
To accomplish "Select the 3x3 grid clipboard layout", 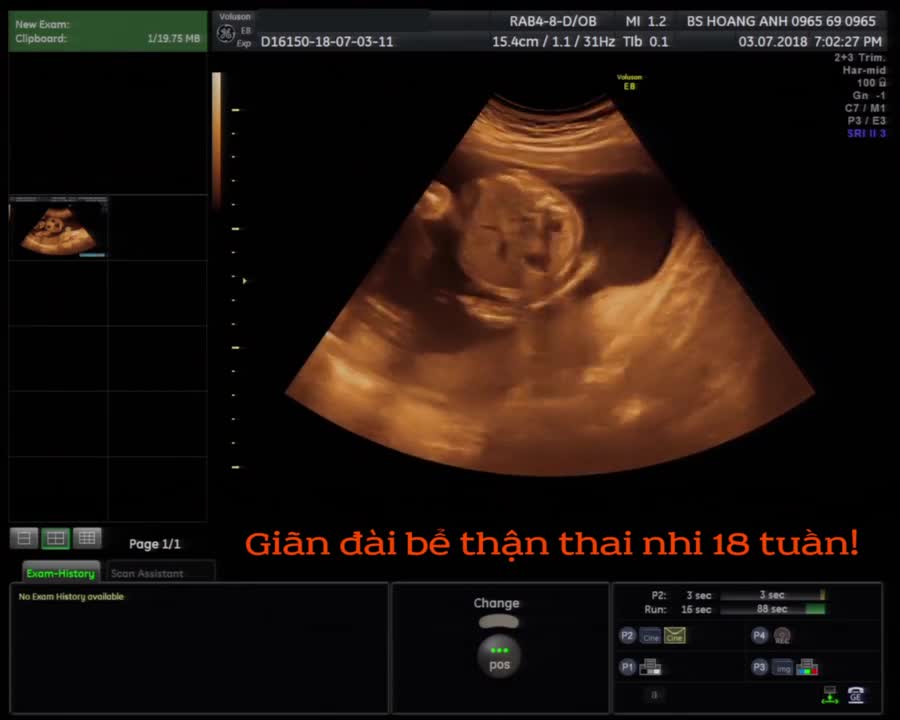I will [x=87, y=538].
